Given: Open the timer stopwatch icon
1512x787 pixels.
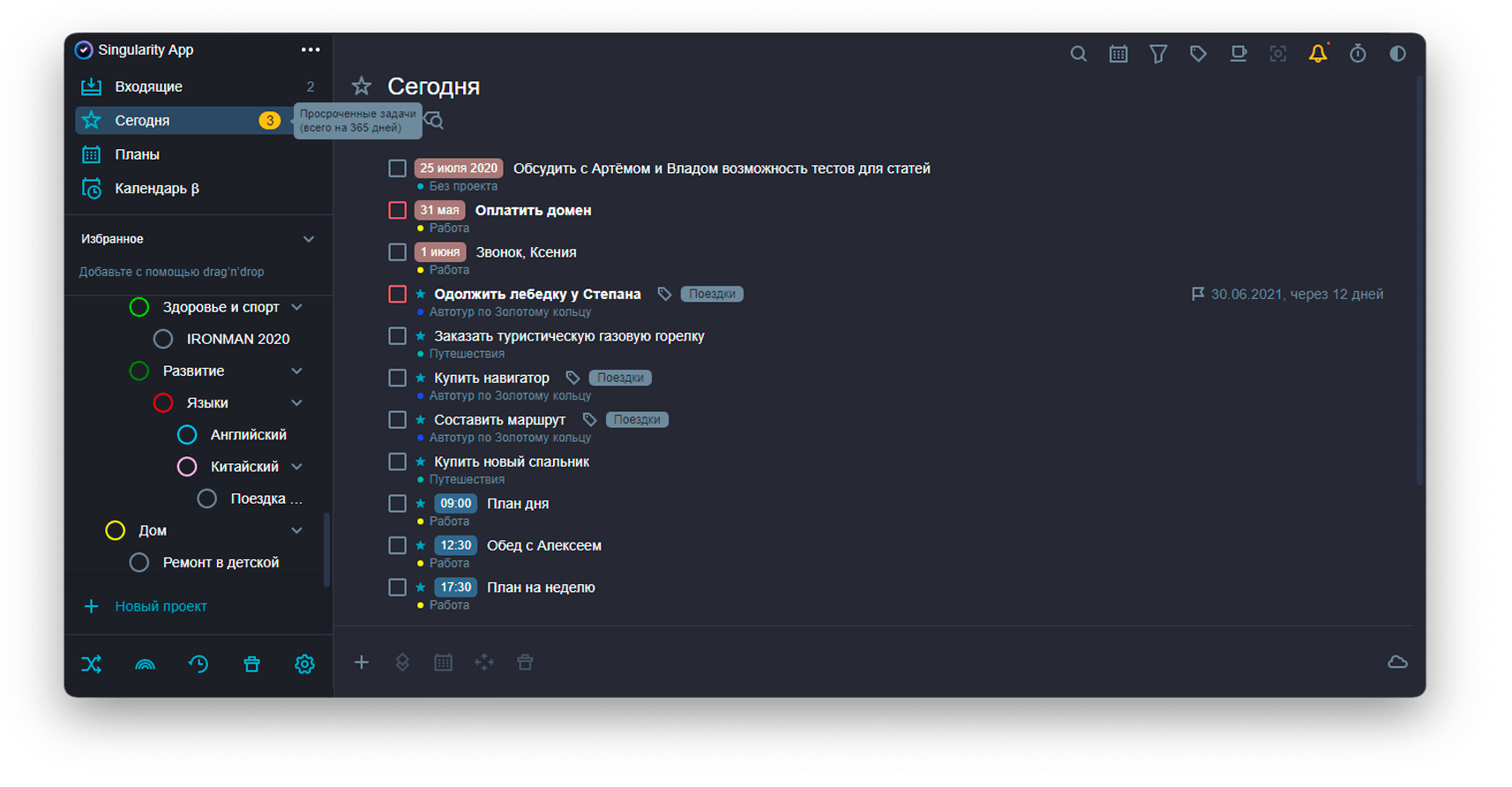Looking at the screenshot, I should 1358,54.
